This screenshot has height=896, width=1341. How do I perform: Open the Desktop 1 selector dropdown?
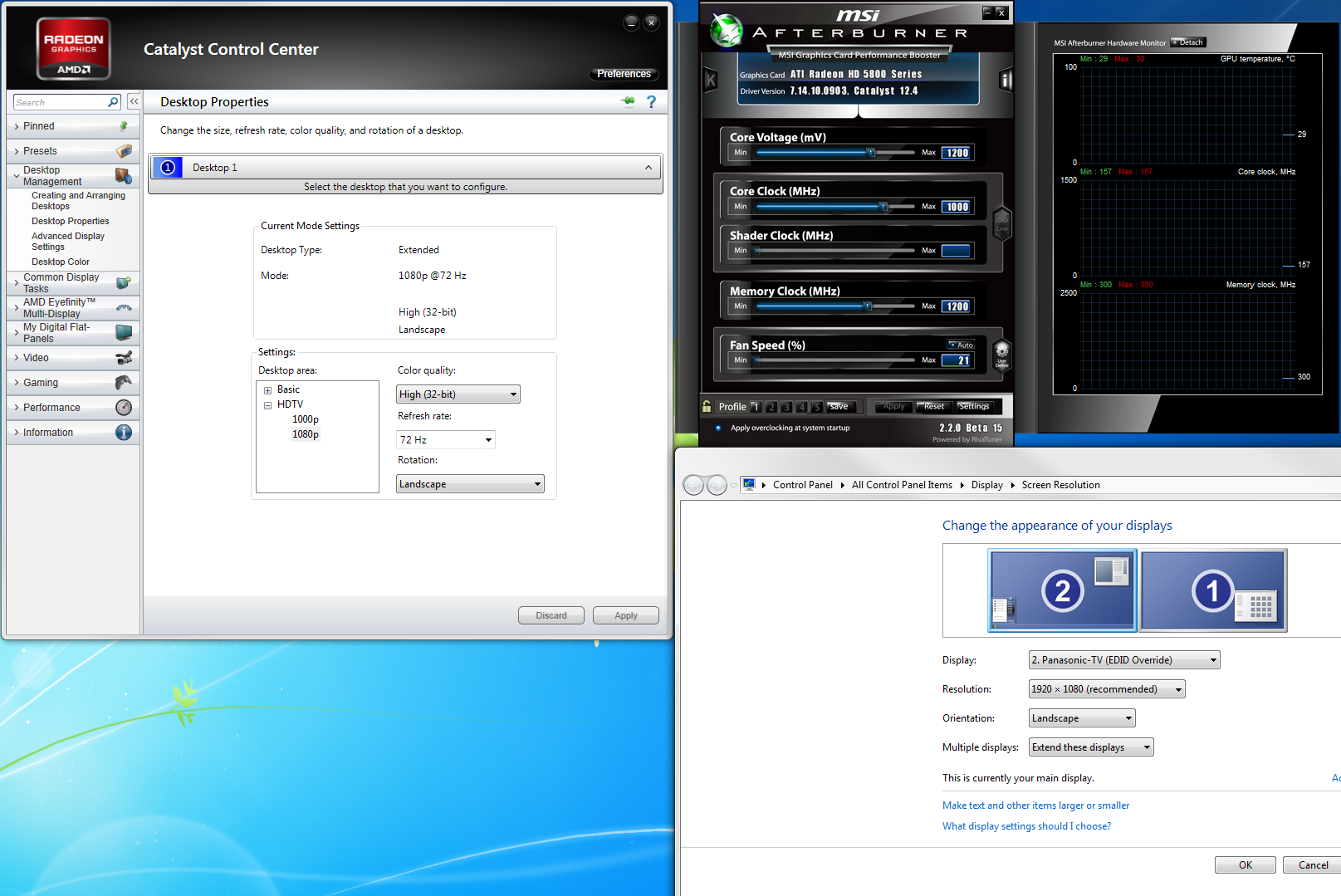coord(406,168)
